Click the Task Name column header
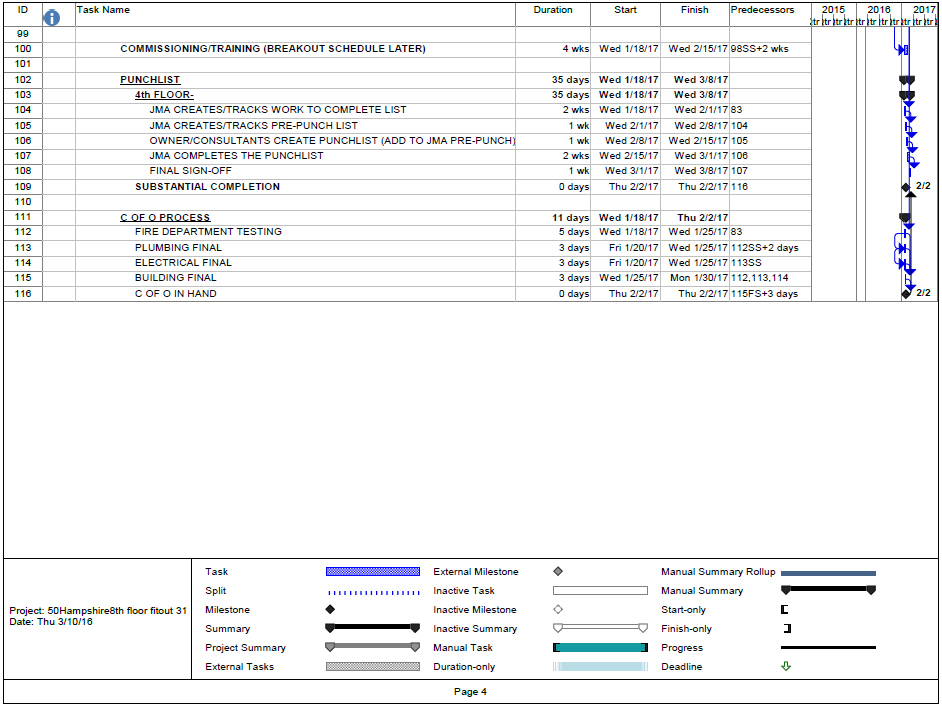Image resolution: width=942 pixels, height=706 pixels. (x=104, y=10)
